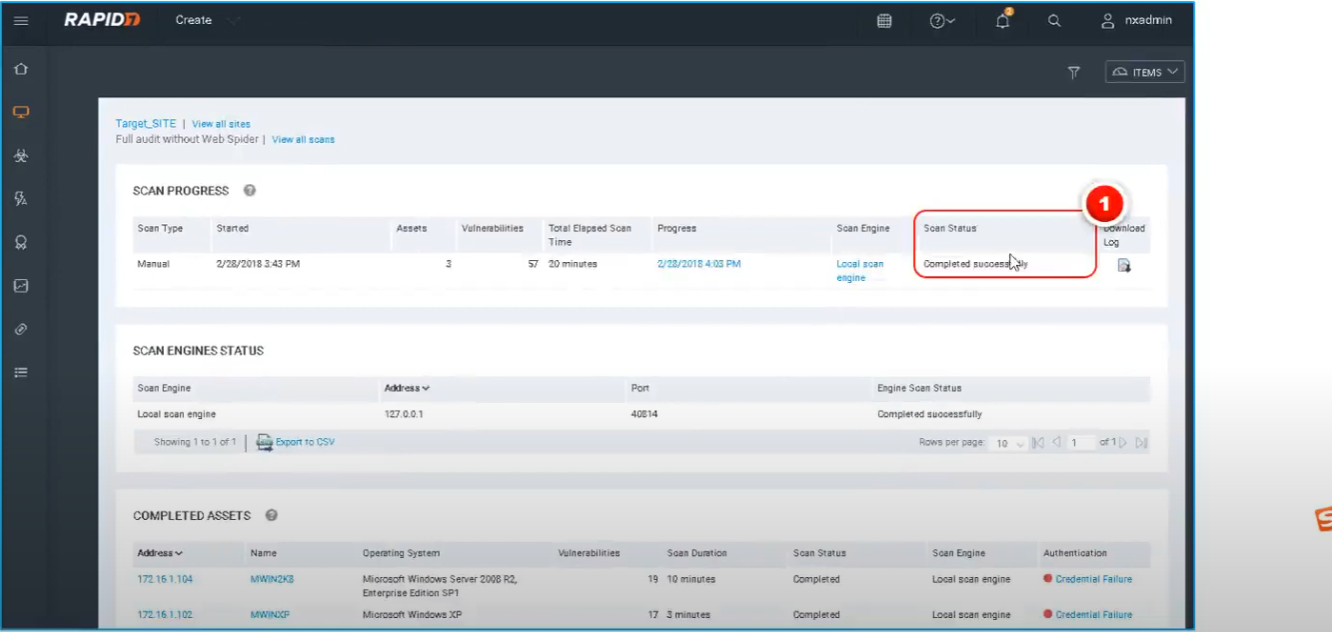The width and height of the screenshot is (1332, 632).
Task: Open Reports via sidebar ribbon badge icon
Action: coord(21,243)
